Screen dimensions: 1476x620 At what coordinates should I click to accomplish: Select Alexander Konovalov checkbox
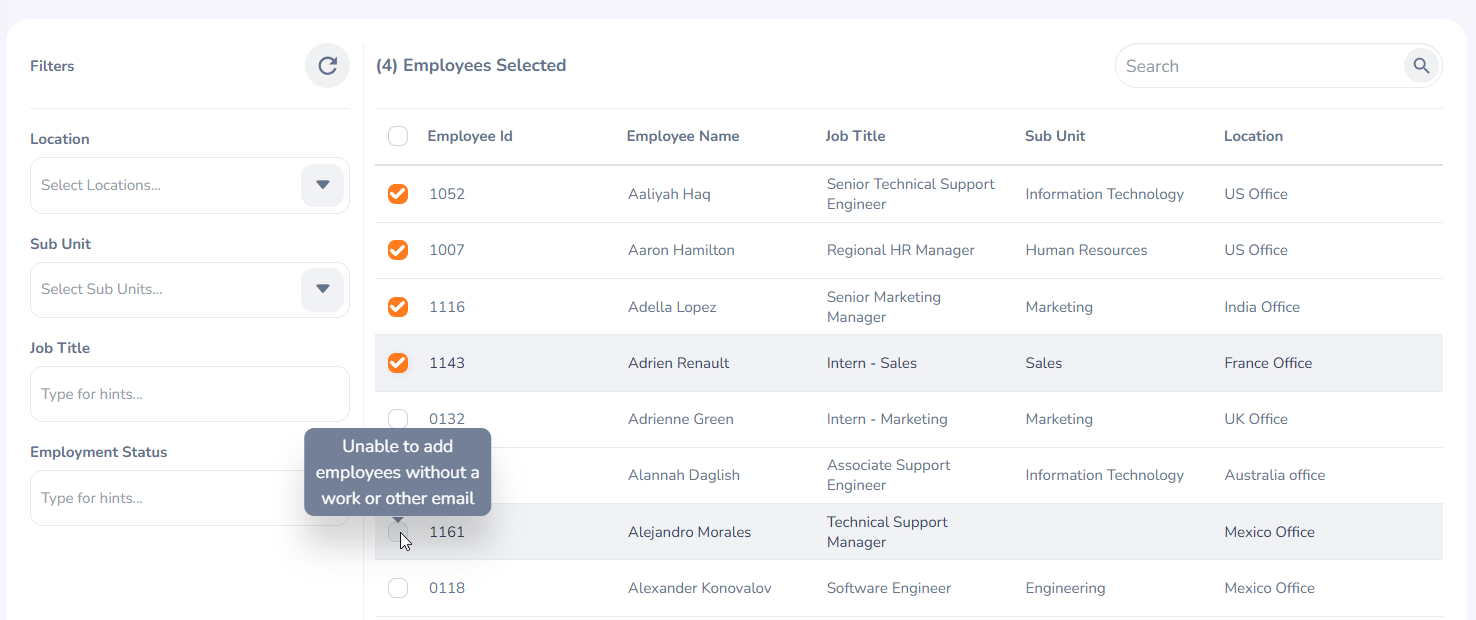pyautogui.click(x=398, y=588)
